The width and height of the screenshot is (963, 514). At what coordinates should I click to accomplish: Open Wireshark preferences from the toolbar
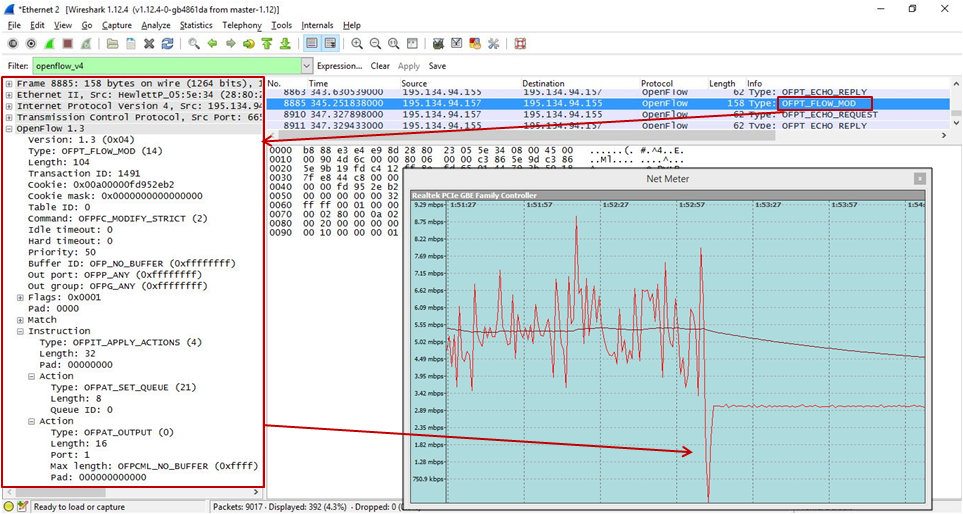tap(493, 44)
